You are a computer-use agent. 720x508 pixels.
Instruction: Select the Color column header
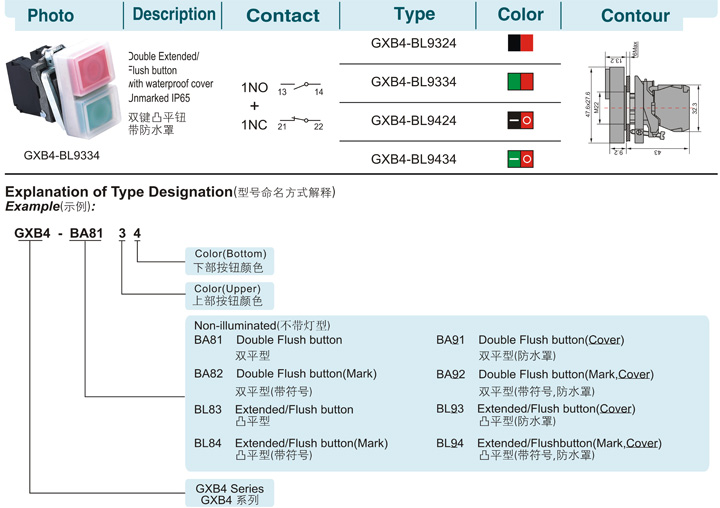click(x=520, y=14)
